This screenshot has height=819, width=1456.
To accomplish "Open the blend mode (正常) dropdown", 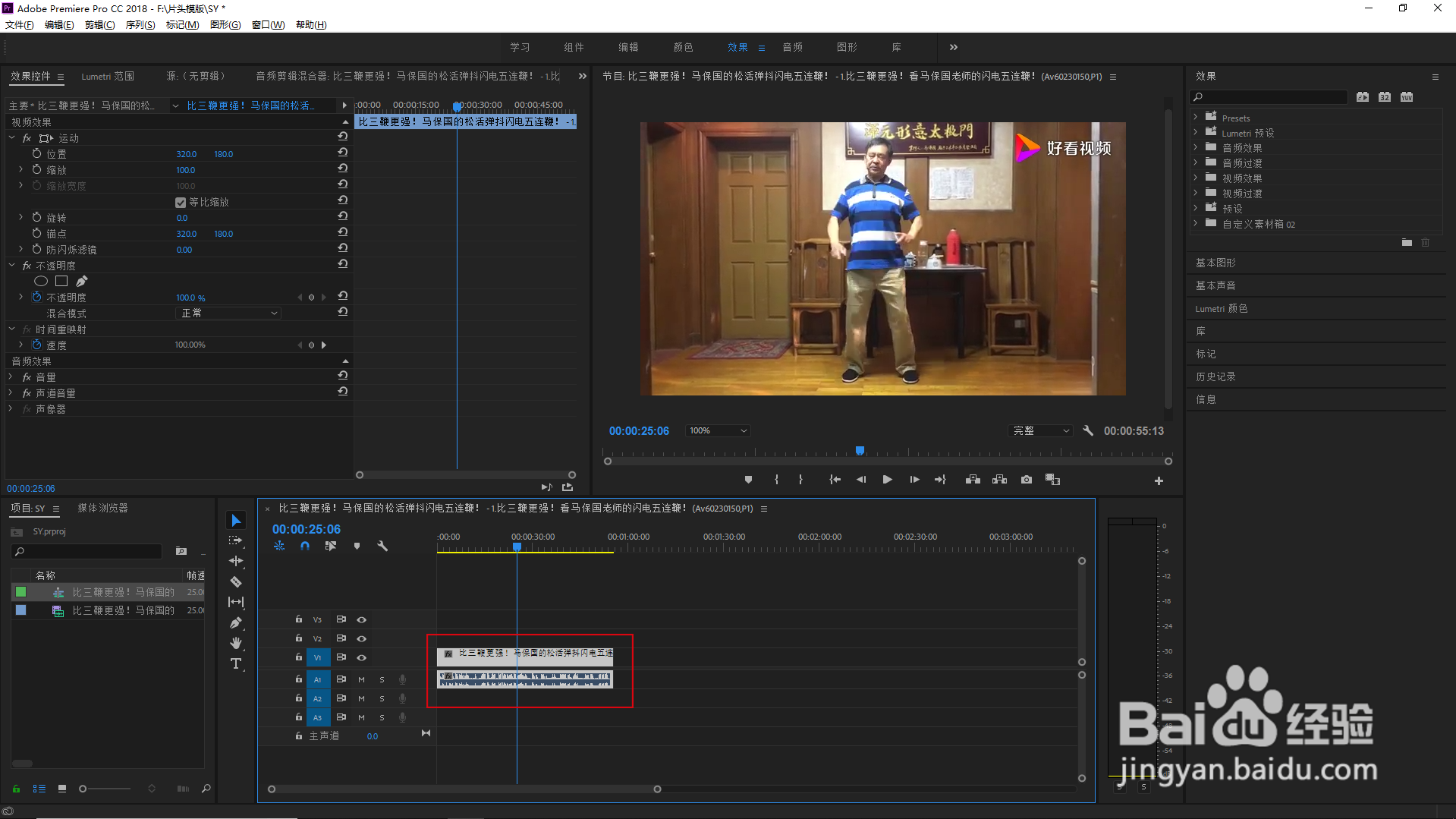I will pyautogui.click(x=228, y=313).
